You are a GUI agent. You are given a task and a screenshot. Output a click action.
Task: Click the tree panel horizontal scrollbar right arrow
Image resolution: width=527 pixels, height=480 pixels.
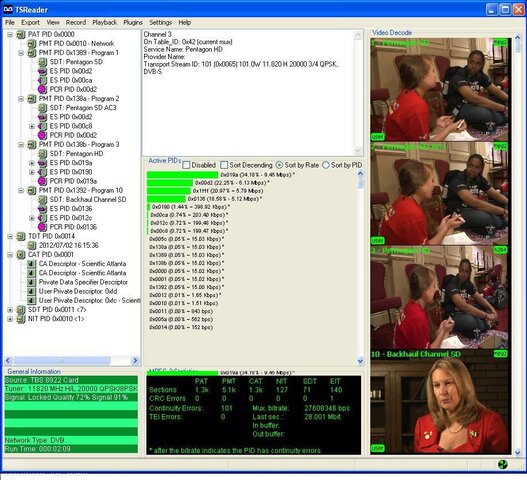[x=135, y=361]
